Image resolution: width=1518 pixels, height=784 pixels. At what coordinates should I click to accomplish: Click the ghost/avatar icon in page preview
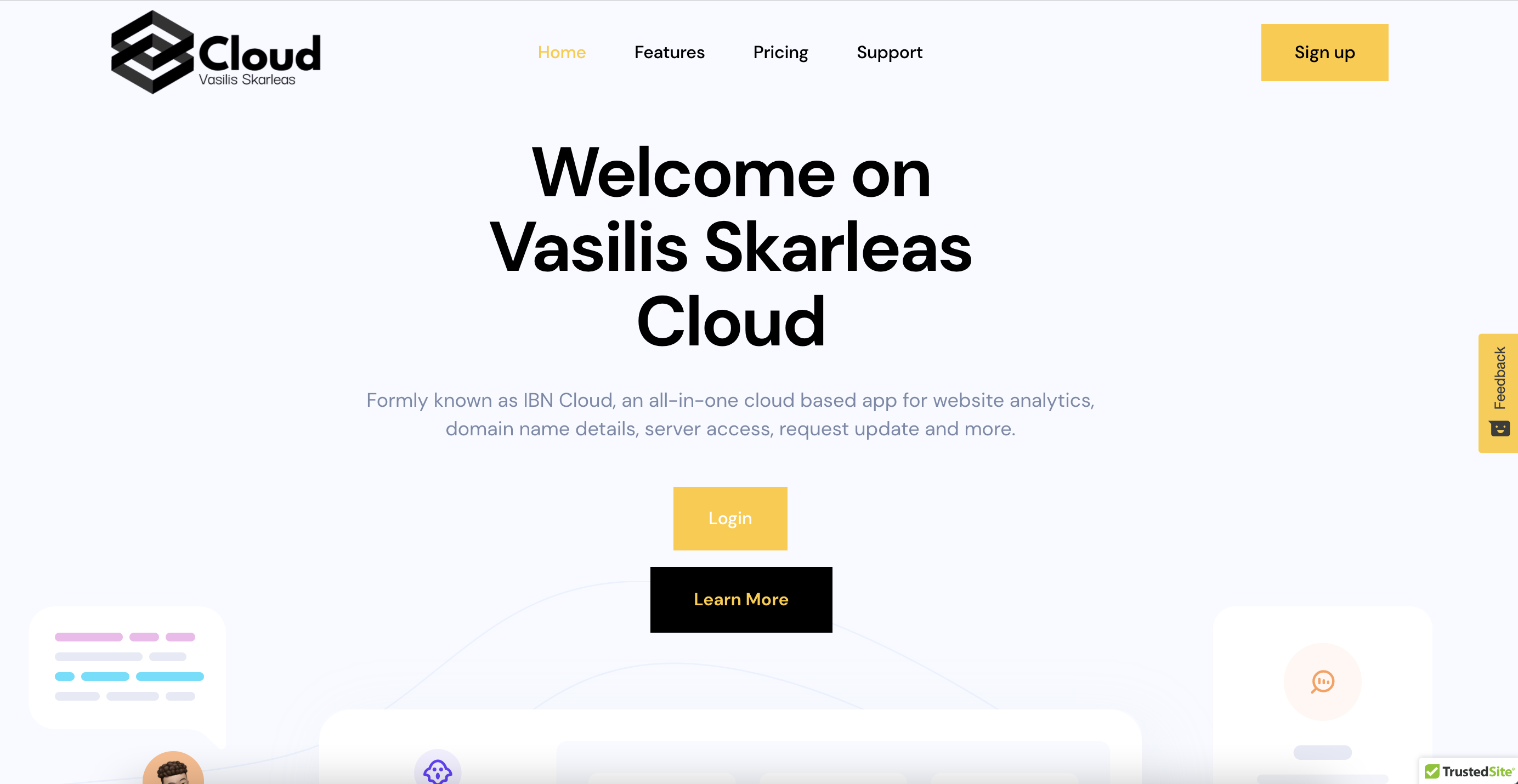[x=437, y=770]
